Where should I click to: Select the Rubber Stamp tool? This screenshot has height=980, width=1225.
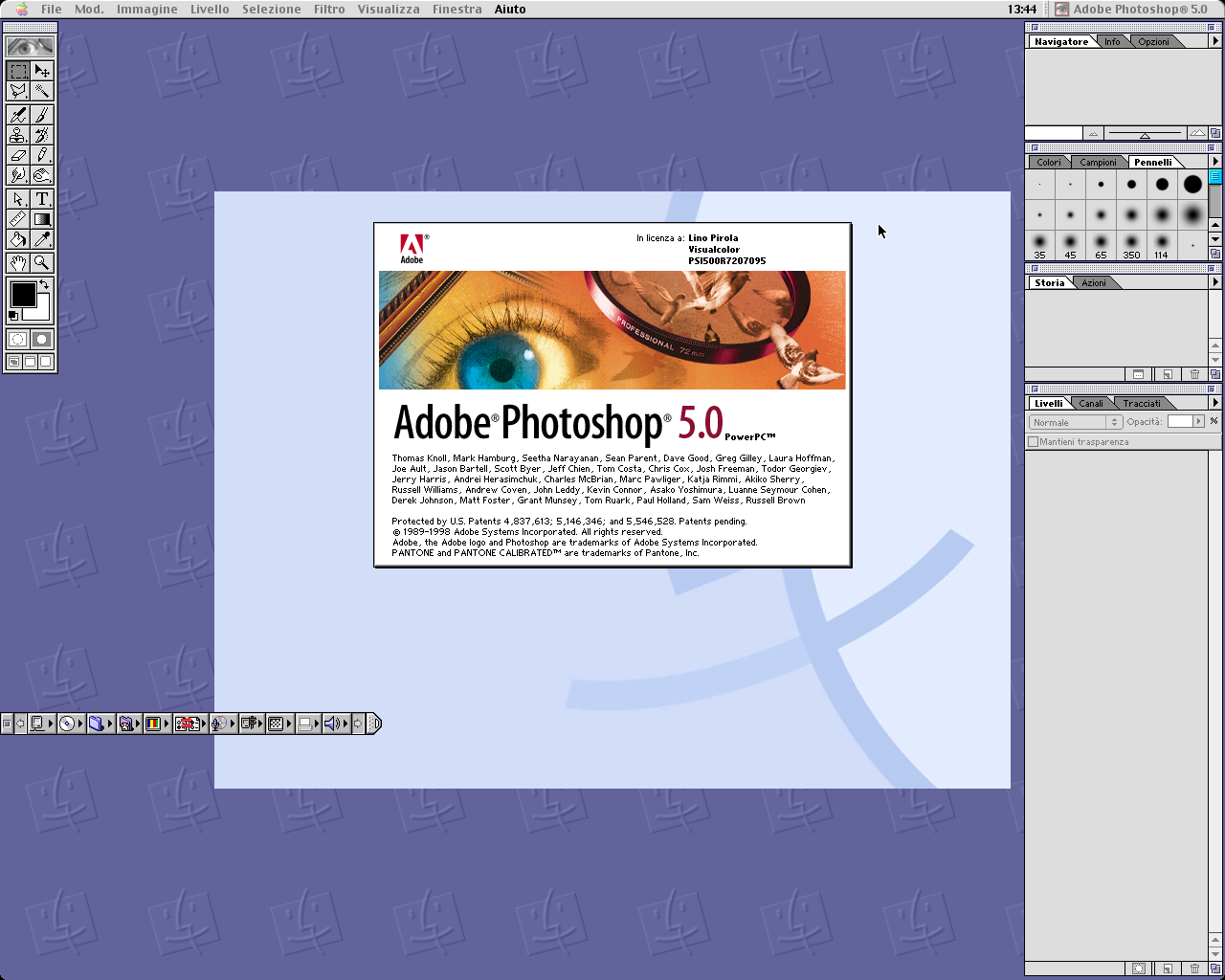(18, 135)
